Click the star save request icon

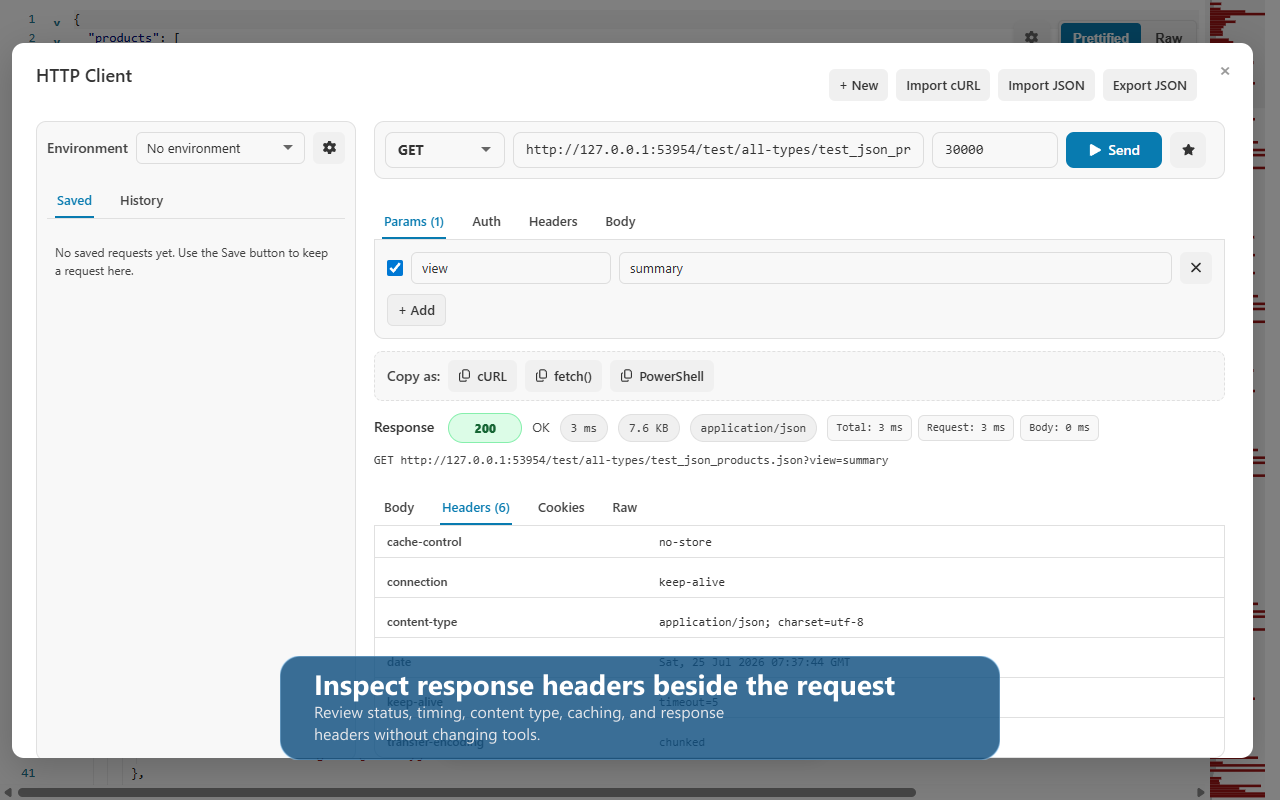point(1188,150)
